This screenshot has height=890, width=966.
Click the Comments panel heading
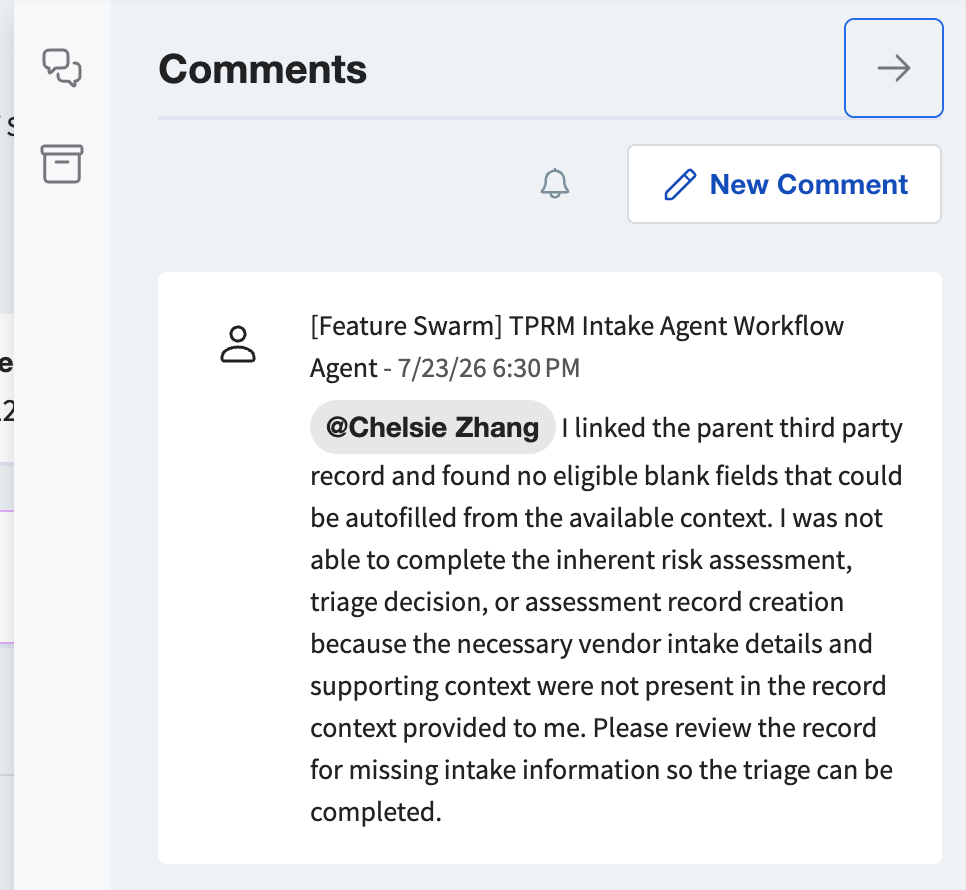click(262, 68)
